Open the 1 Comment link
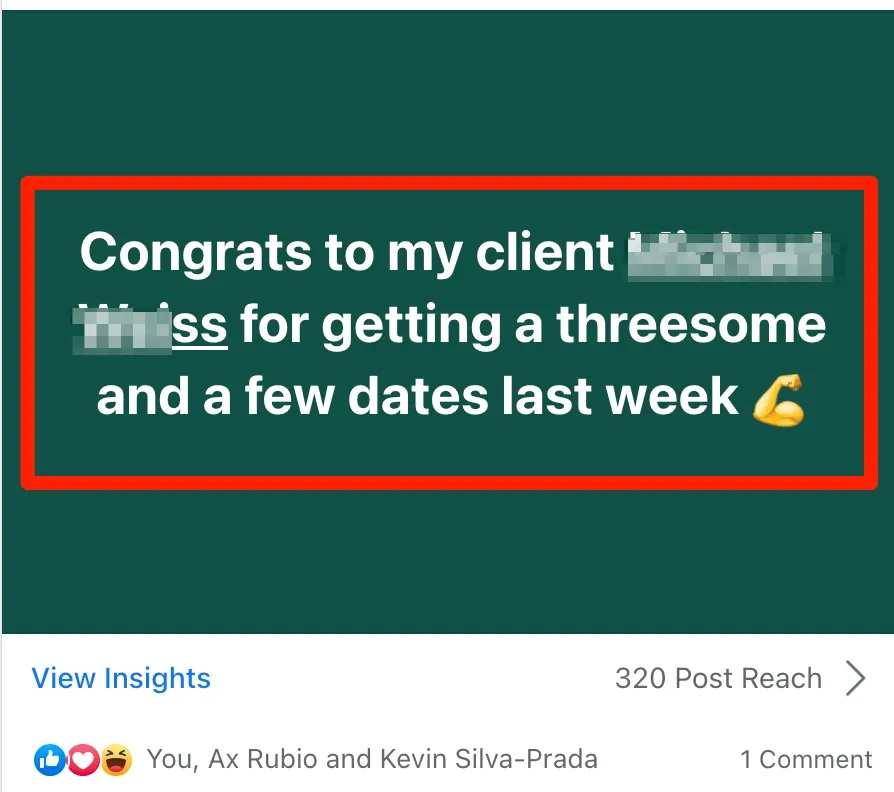The height and width of the screenshot is (792, 894). (x=805, y=760)
